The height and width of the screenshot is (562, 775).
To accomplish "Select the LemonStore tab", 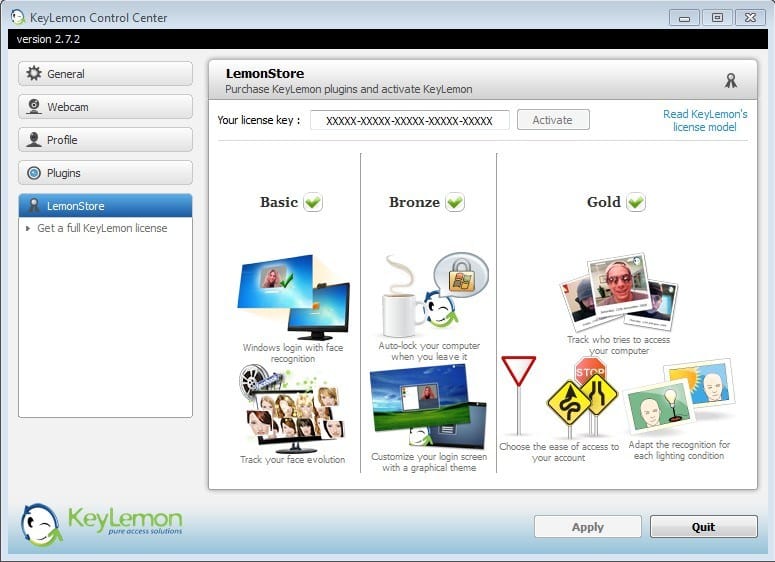I will click(x=105, y=206).
